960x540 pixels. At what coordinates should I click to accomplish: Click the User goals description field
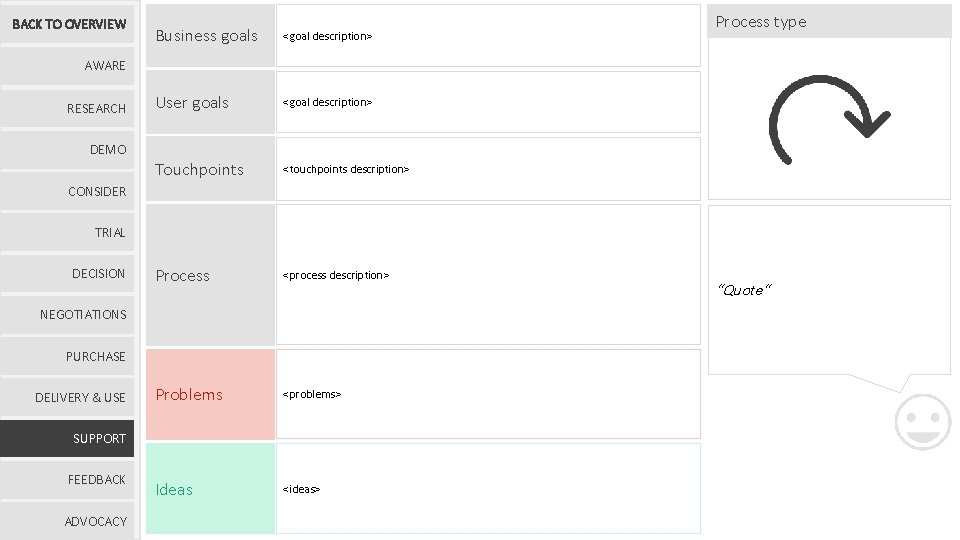[488, 102]
